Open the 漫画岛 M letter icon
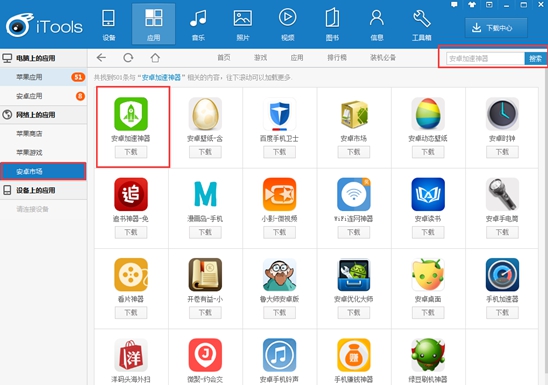Viewport: 548px width, 385px height. pyautogui.click(x=205, y=194)
